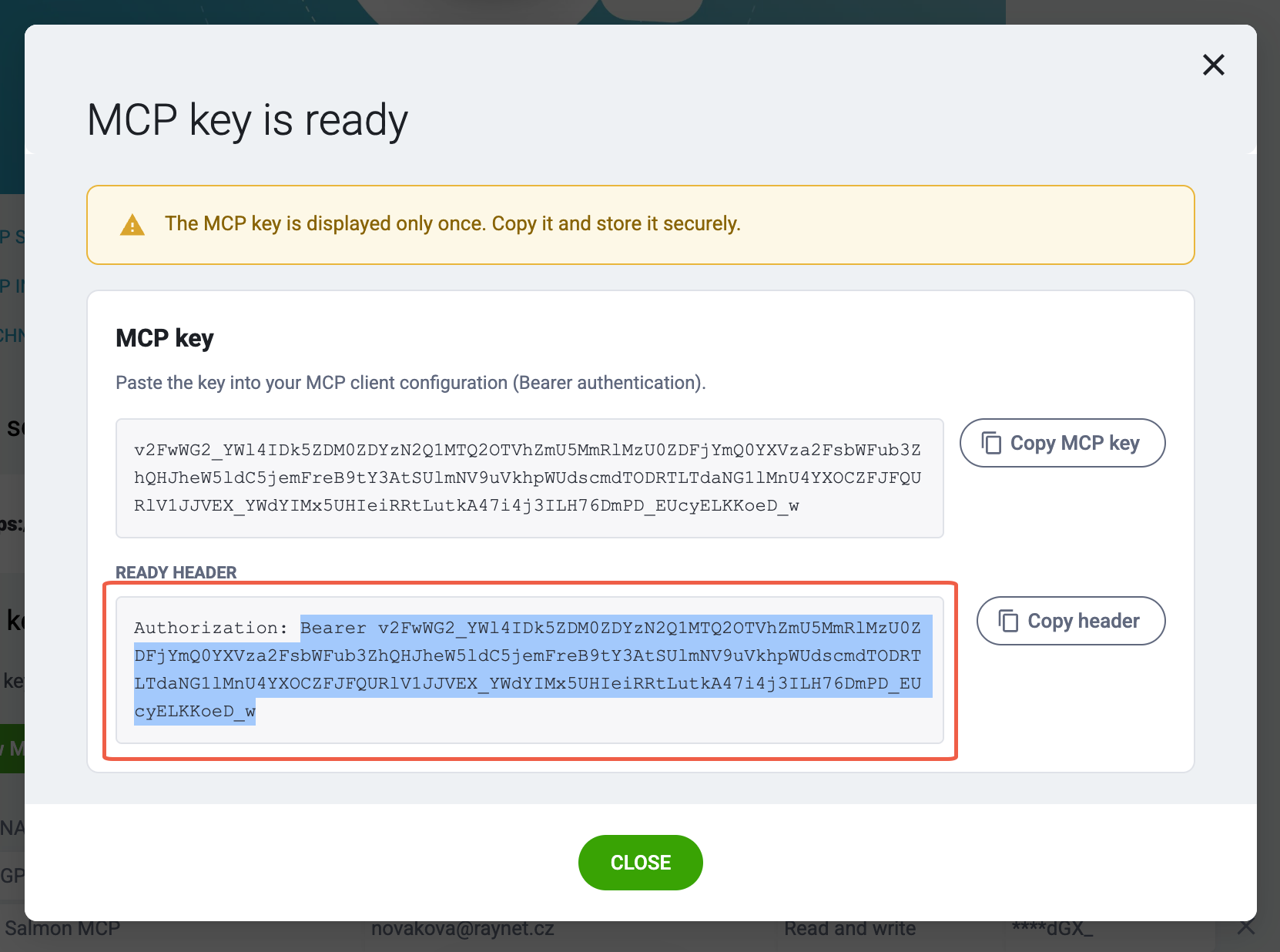The image size is (1280, 952).
Task: Click the clipboard icon beside Copy header
Action: click(1008, 621)
